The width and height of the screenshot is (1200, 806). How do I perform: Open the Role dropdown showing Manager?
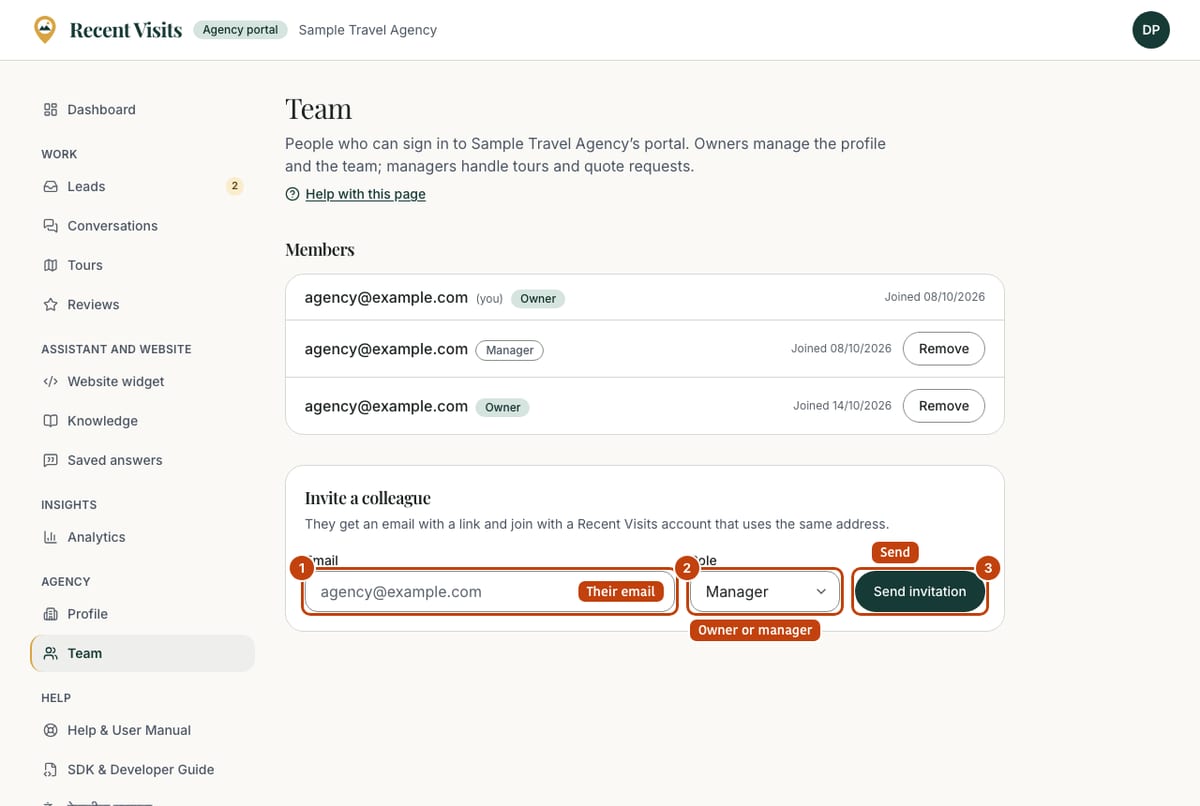tap(765, 592)
